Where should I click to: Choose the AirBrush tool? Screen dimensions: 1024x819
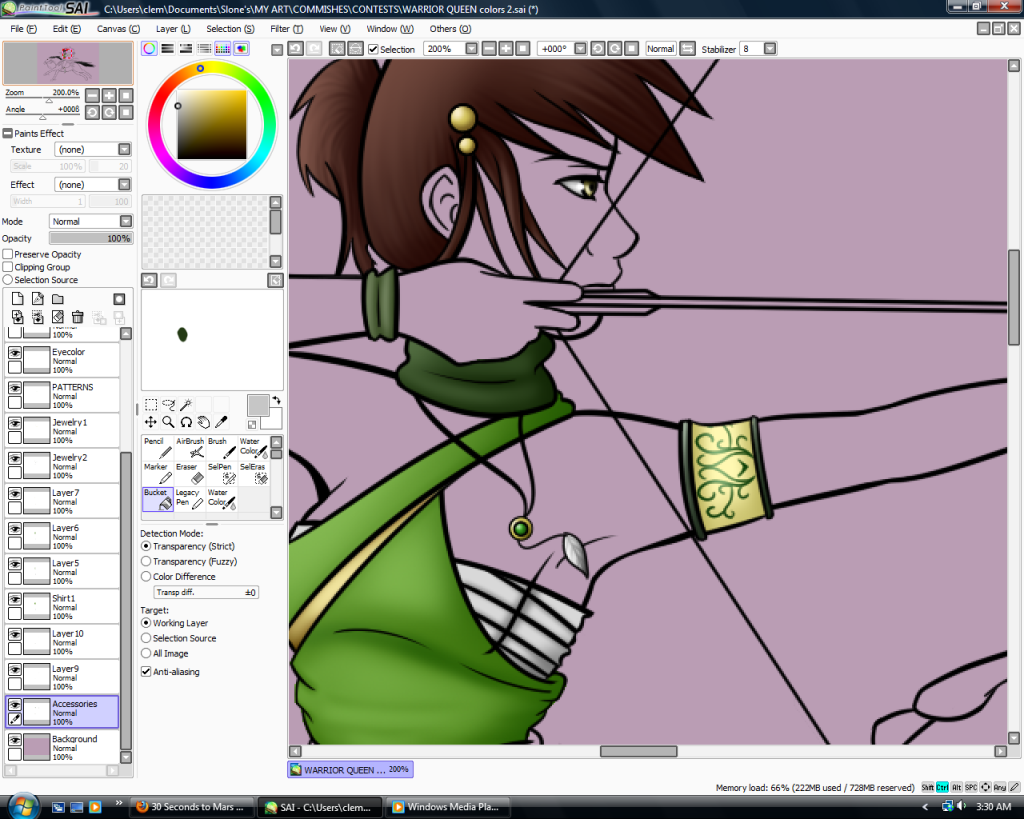pyautogui.click(x=189, y=448)
